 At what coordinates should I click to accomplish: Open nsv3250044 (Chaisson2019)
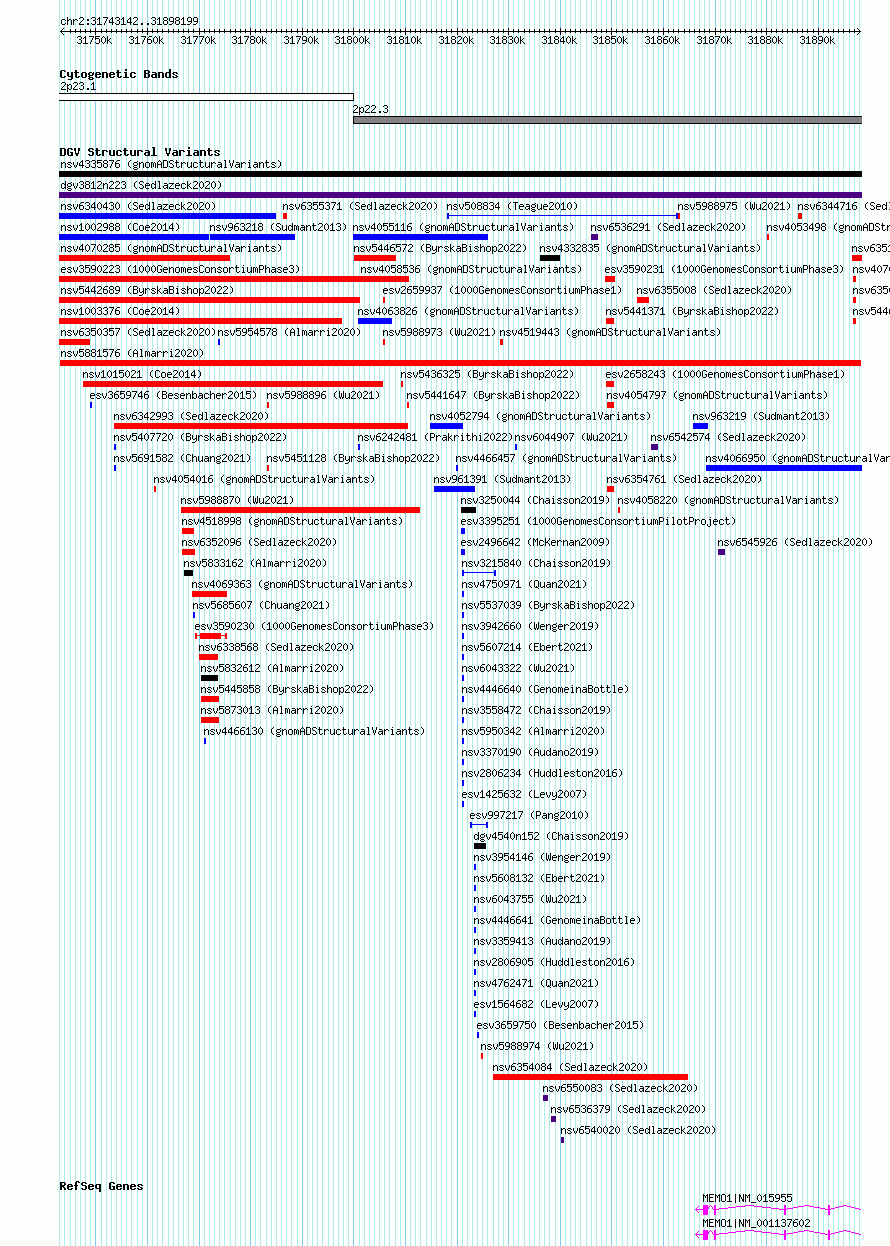click(x=535, y=500)
